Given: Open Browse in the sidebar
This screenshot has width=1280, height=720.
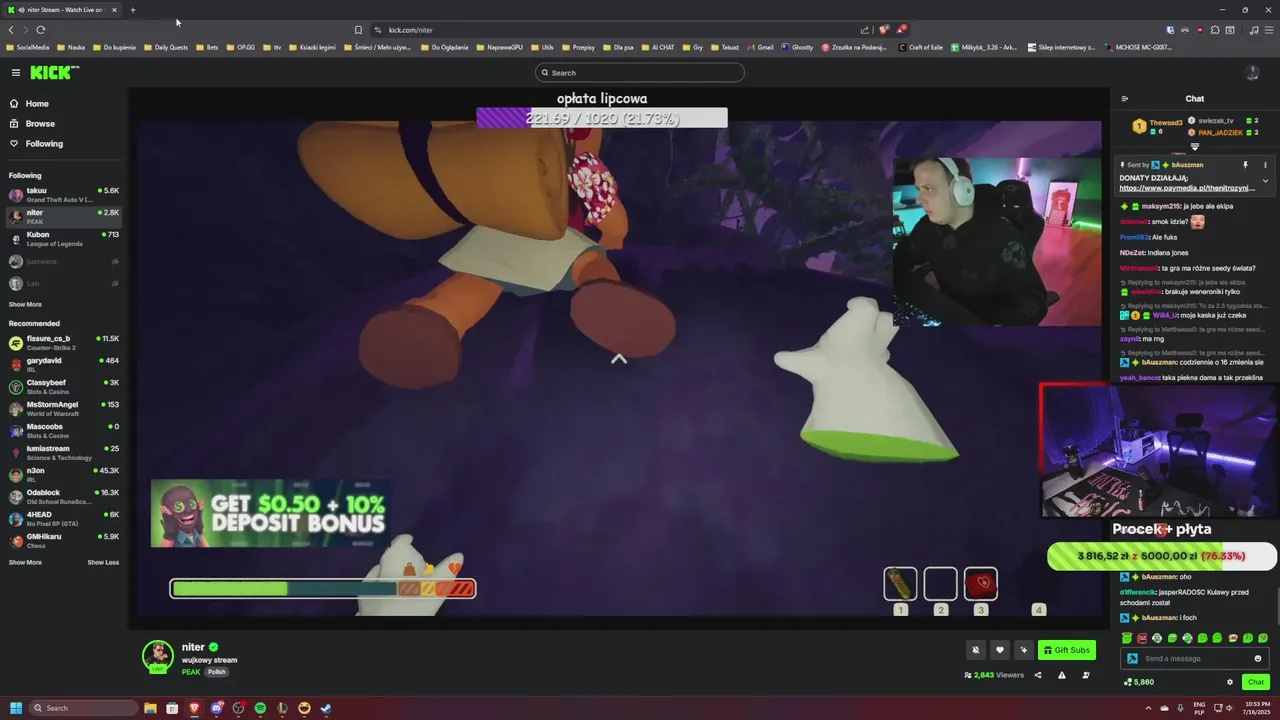Looking at the screenshot, I should (33, 124).
